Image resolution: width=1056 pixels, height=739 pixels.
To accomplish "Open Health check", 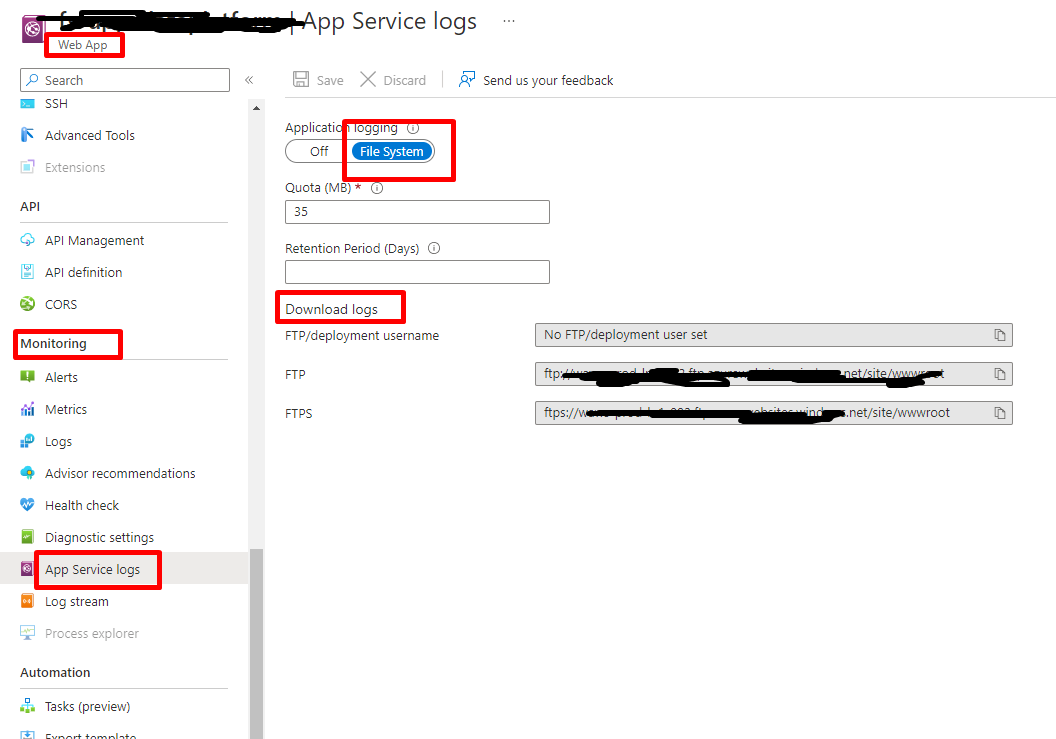I will 81,505.
